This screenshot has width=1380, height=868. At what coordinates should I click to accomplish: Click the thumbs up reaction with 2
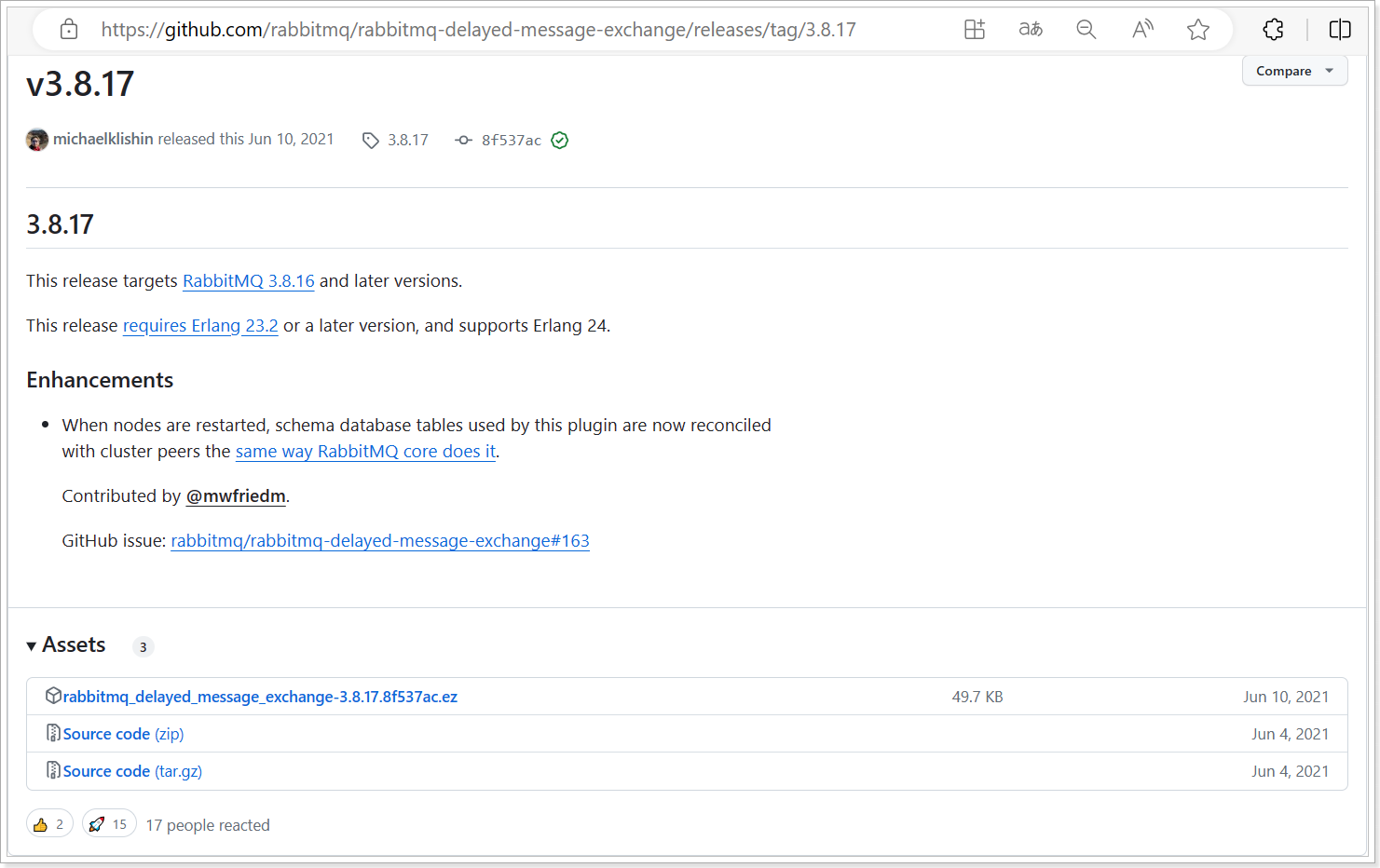point(50,824)
